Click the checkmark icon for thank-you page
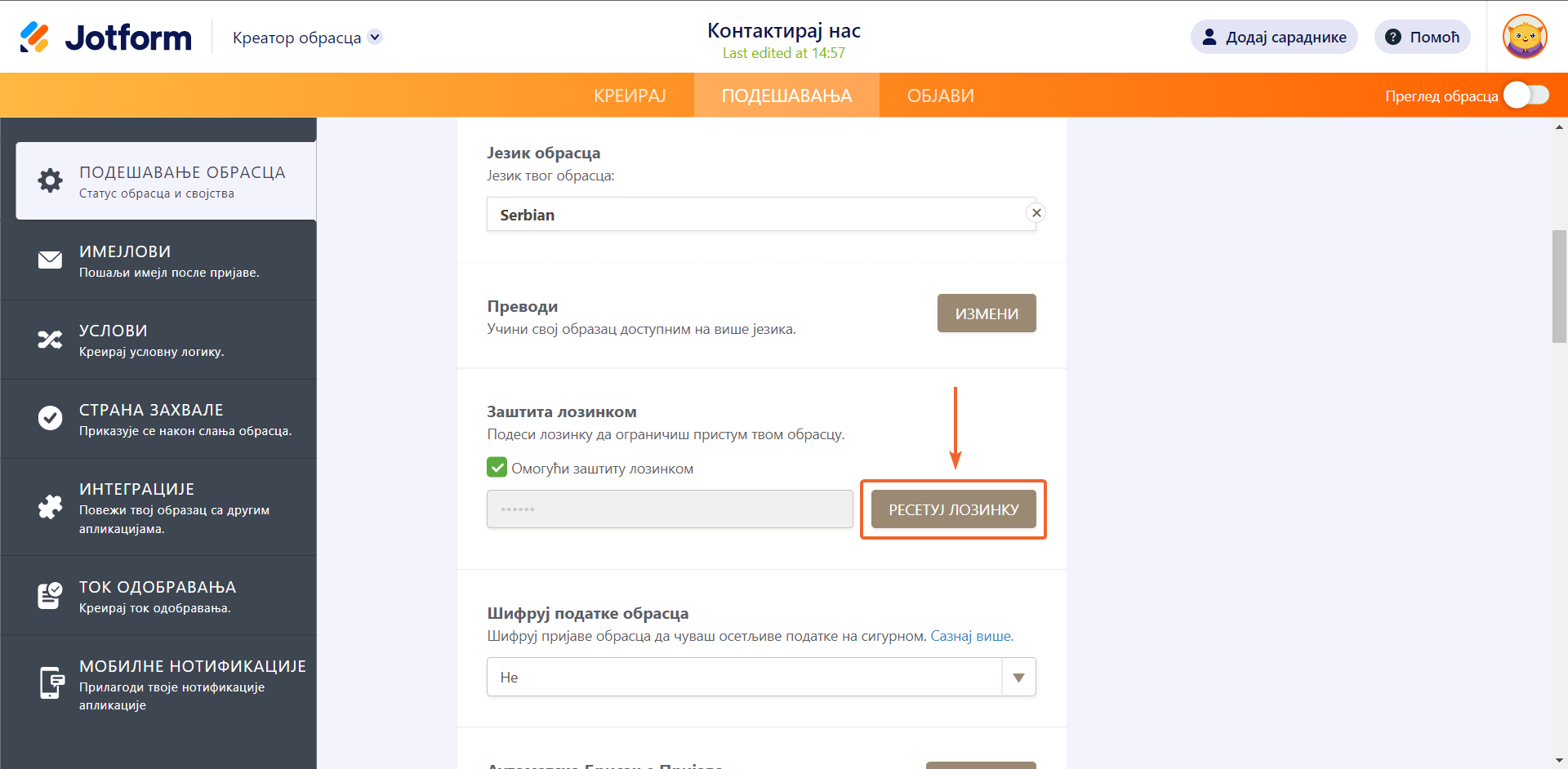Image resolution: width=1568 pixels, height=769 pixels. coord(50,418)
